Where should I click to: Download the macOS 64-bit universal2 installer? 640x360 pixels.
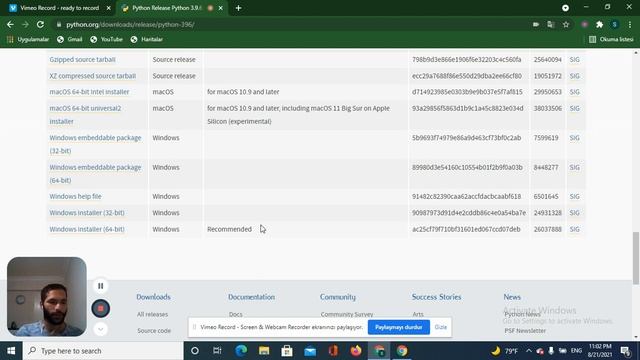85,115
